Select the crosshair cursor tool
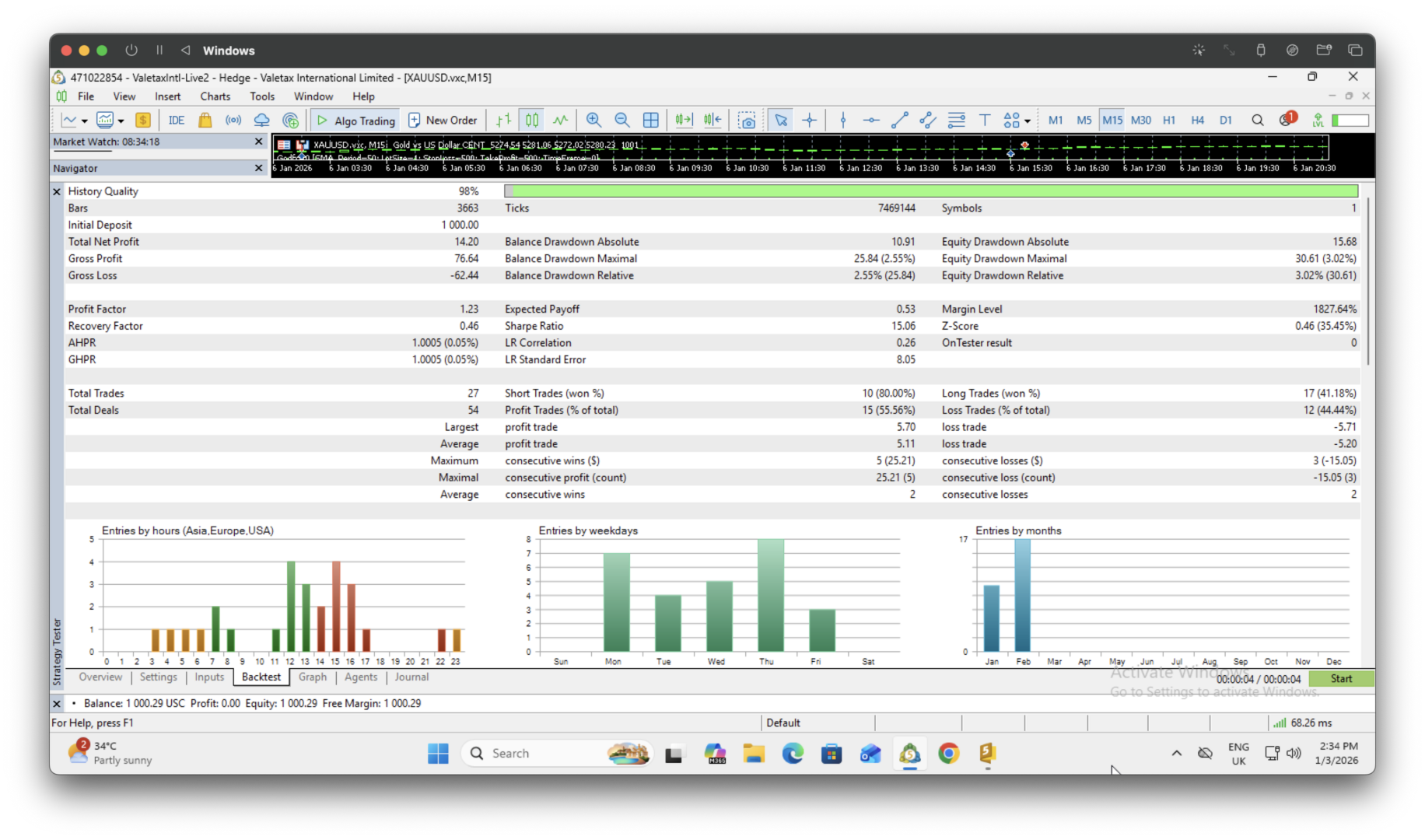The width and height of the screenshot is (1425, 840). 809,120
